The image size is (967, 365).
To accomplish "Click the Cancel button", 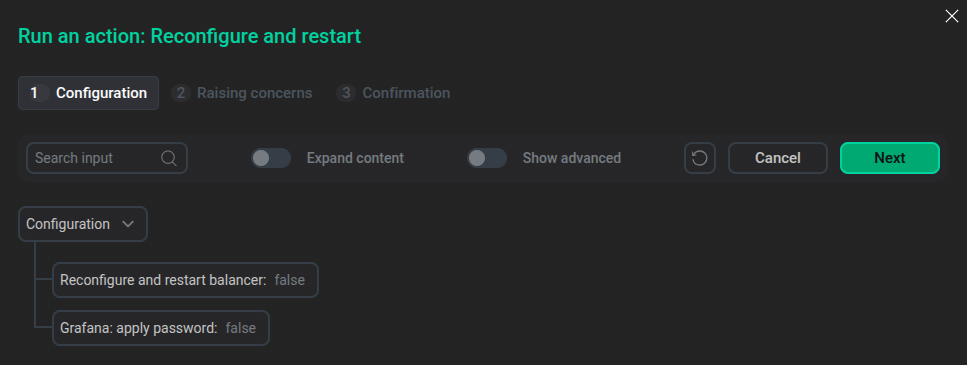I will point(778,158).
